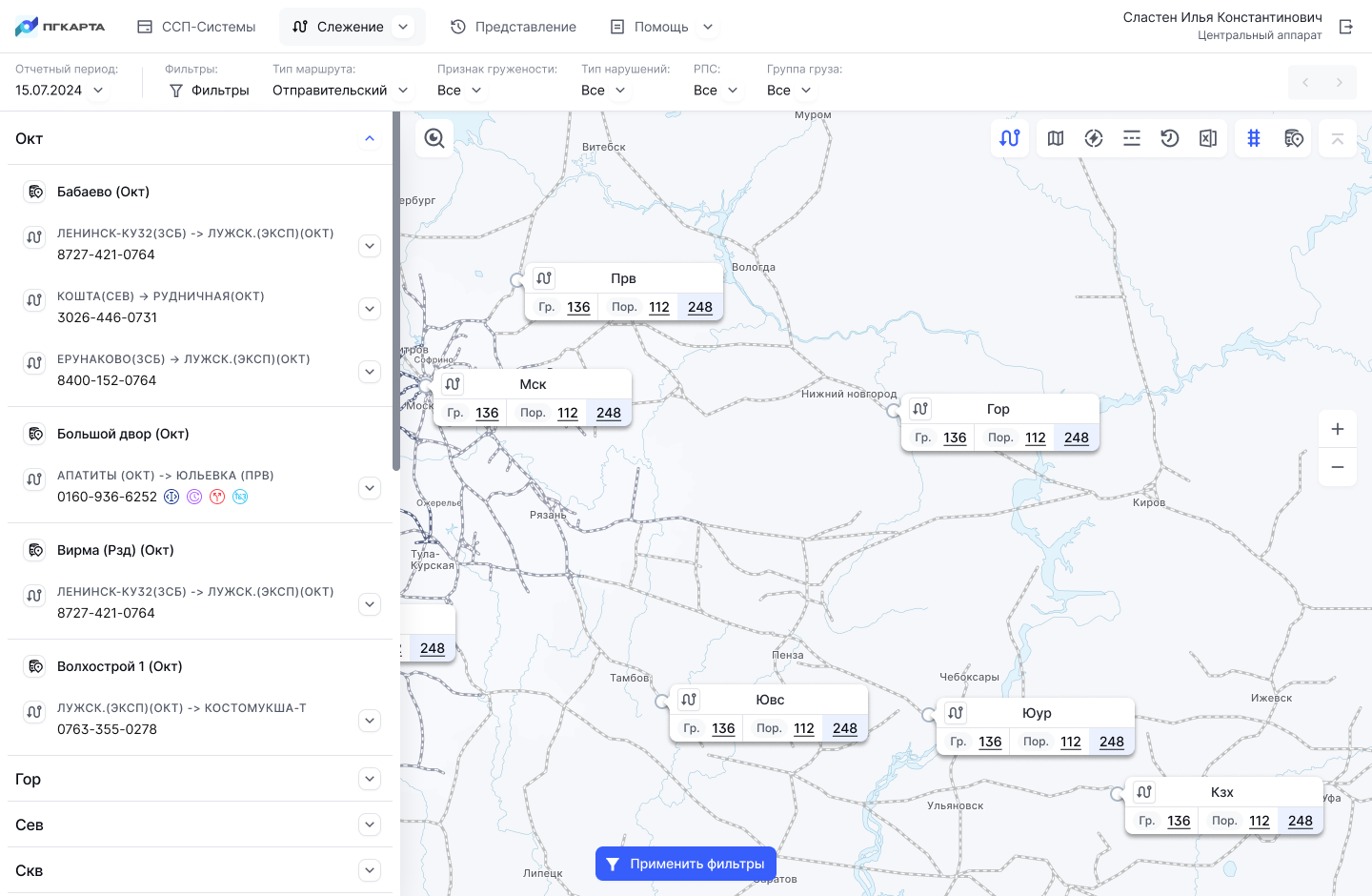Toggle the grid hash button on map toolbar
The image size is (1372, 896).
click(1254, 138)
